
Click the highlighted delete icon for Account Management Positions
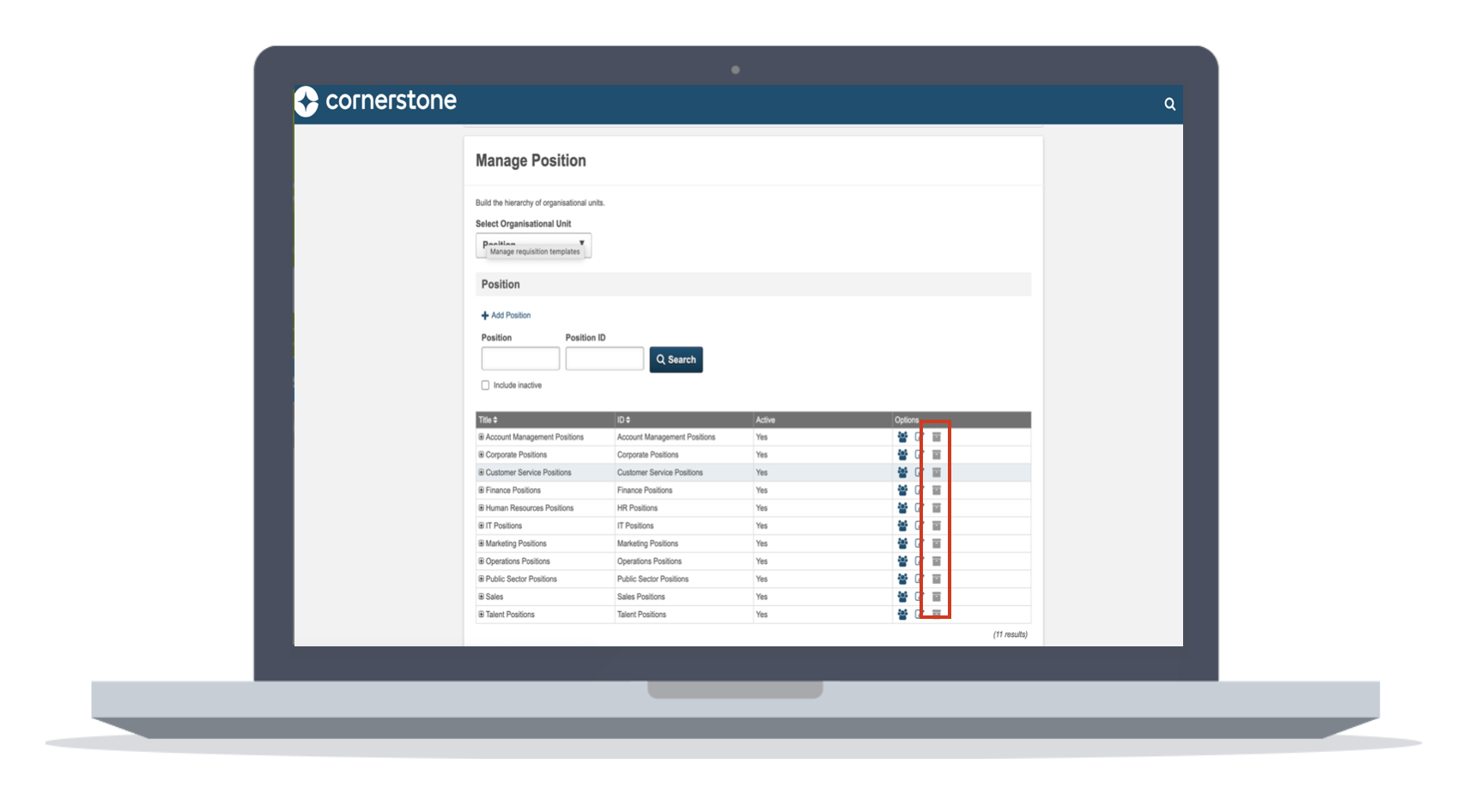click(x=936, y=437)
